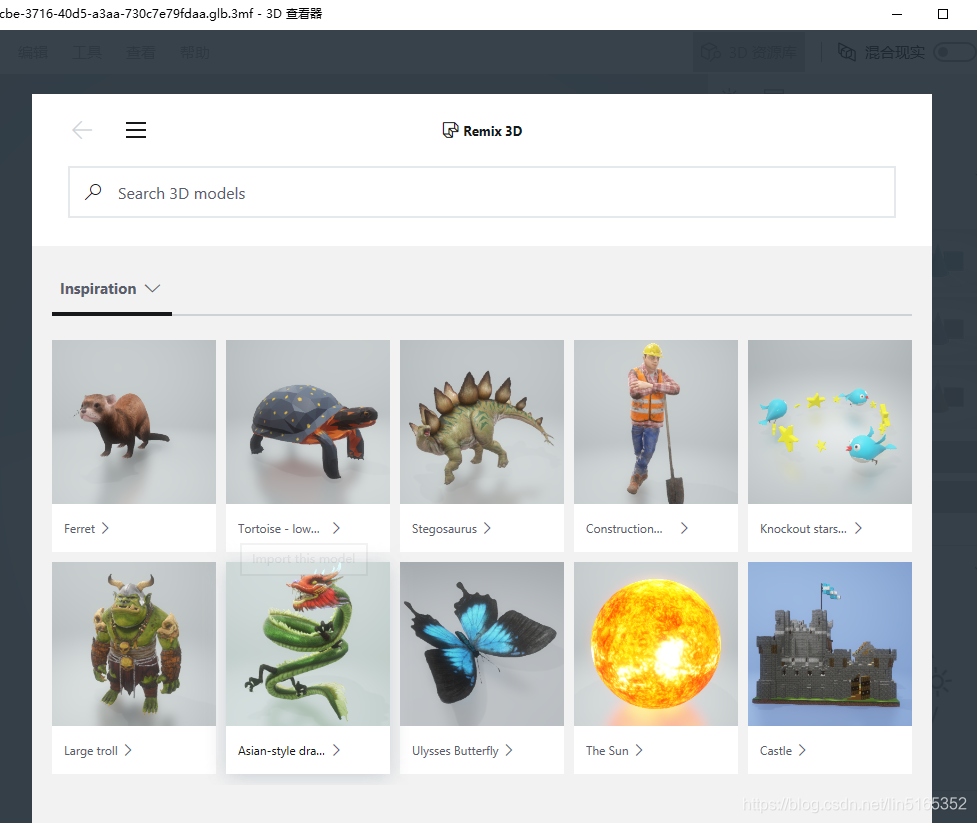Open the Ulysses Butterfly thumbnail
Image resolution: width=977 pixels, height=823 pixels.
[482, 644]
